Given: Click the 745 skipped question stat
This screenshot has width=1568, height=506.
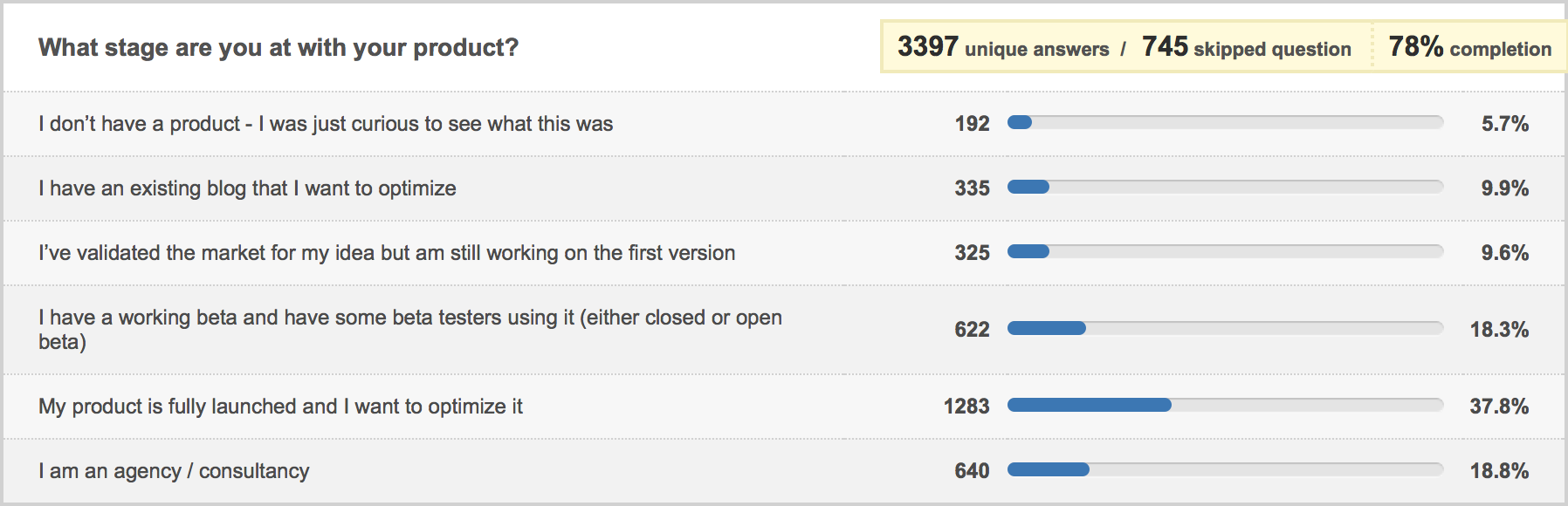Looking at the screenshot, I should click(x=1246, y=47).
